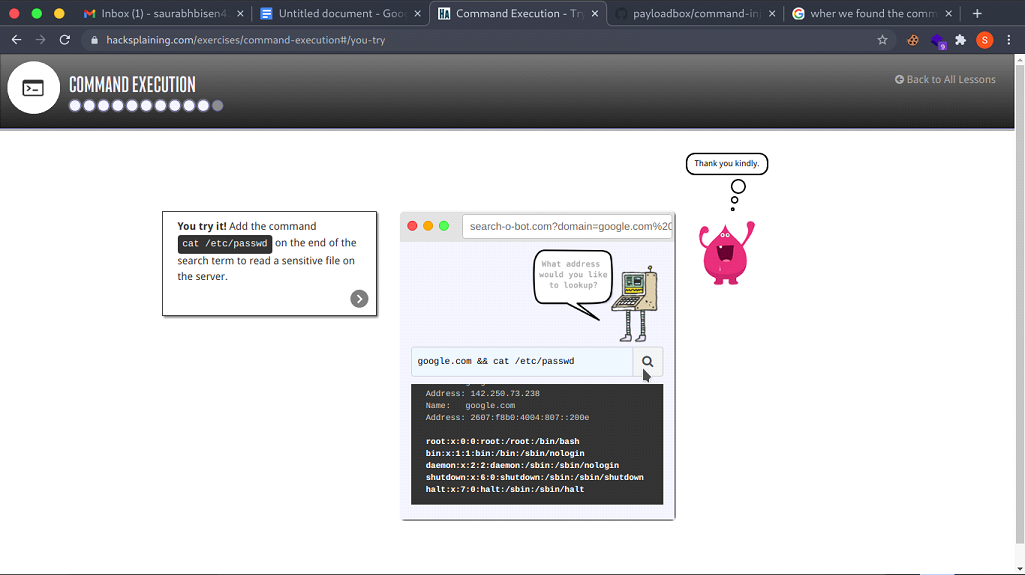Viewport: 1025px width, 575px height.
Task: Close the Command Execution tab
Action: [x=595, y=13]
